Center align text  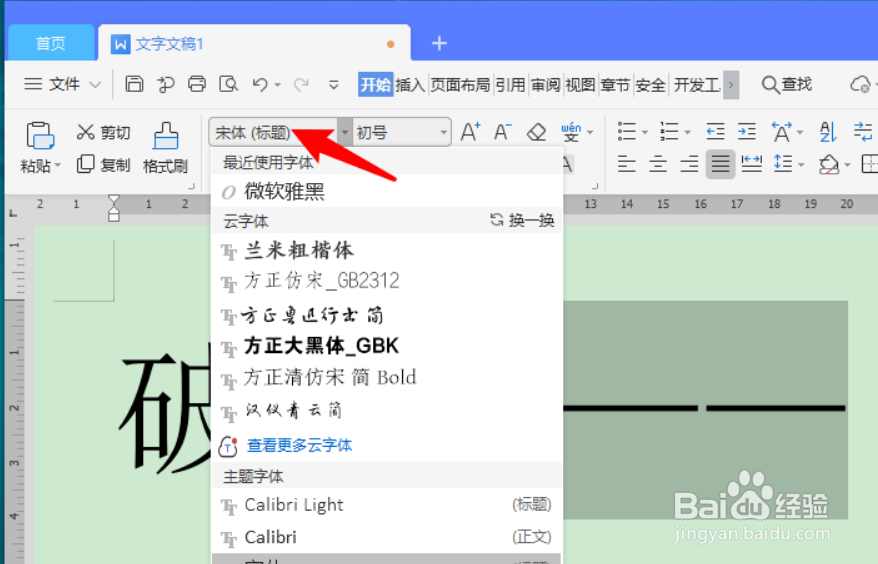point(657,164)
